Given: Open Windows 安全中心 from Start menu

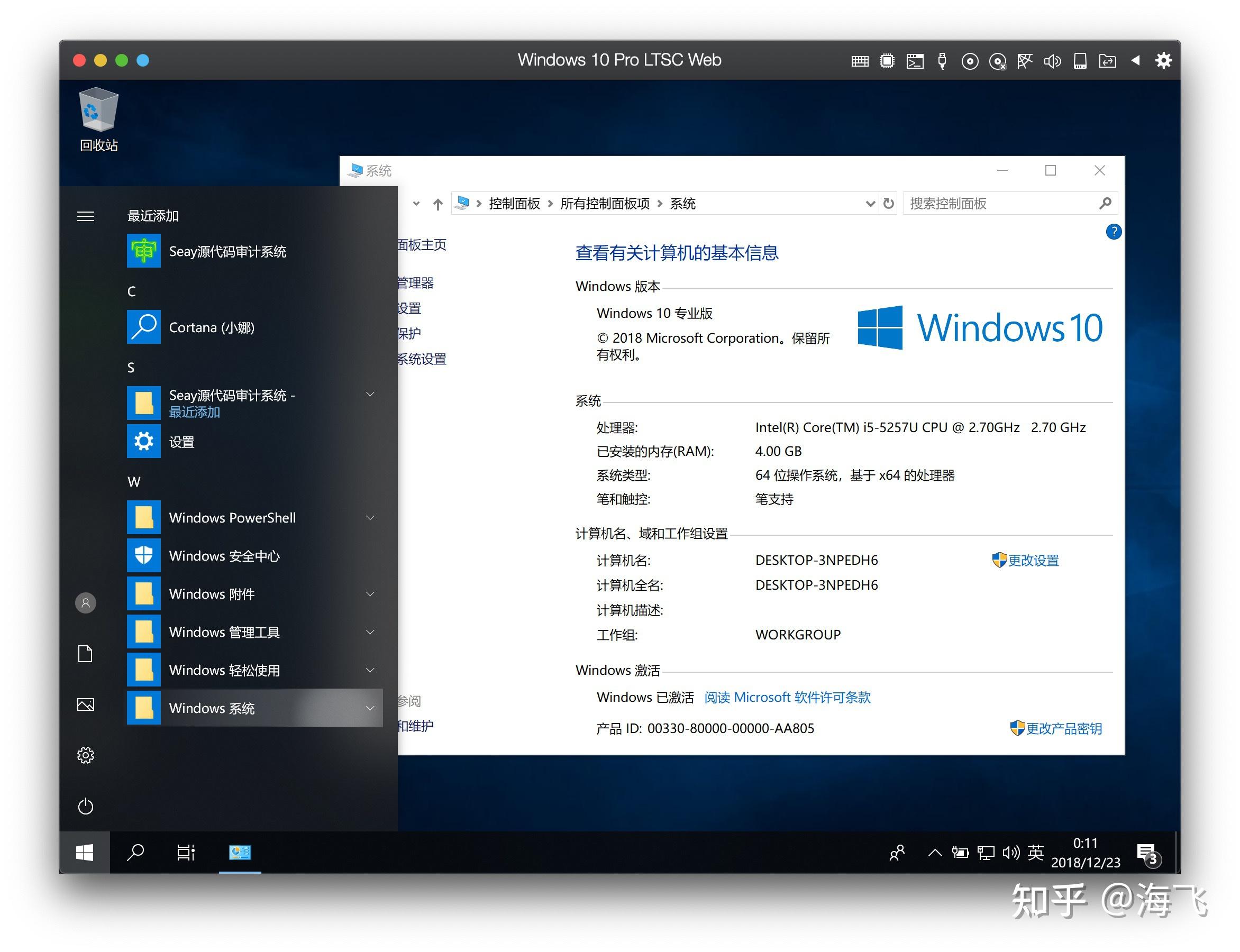Looking at the screenshot, I should click(254, 555).
